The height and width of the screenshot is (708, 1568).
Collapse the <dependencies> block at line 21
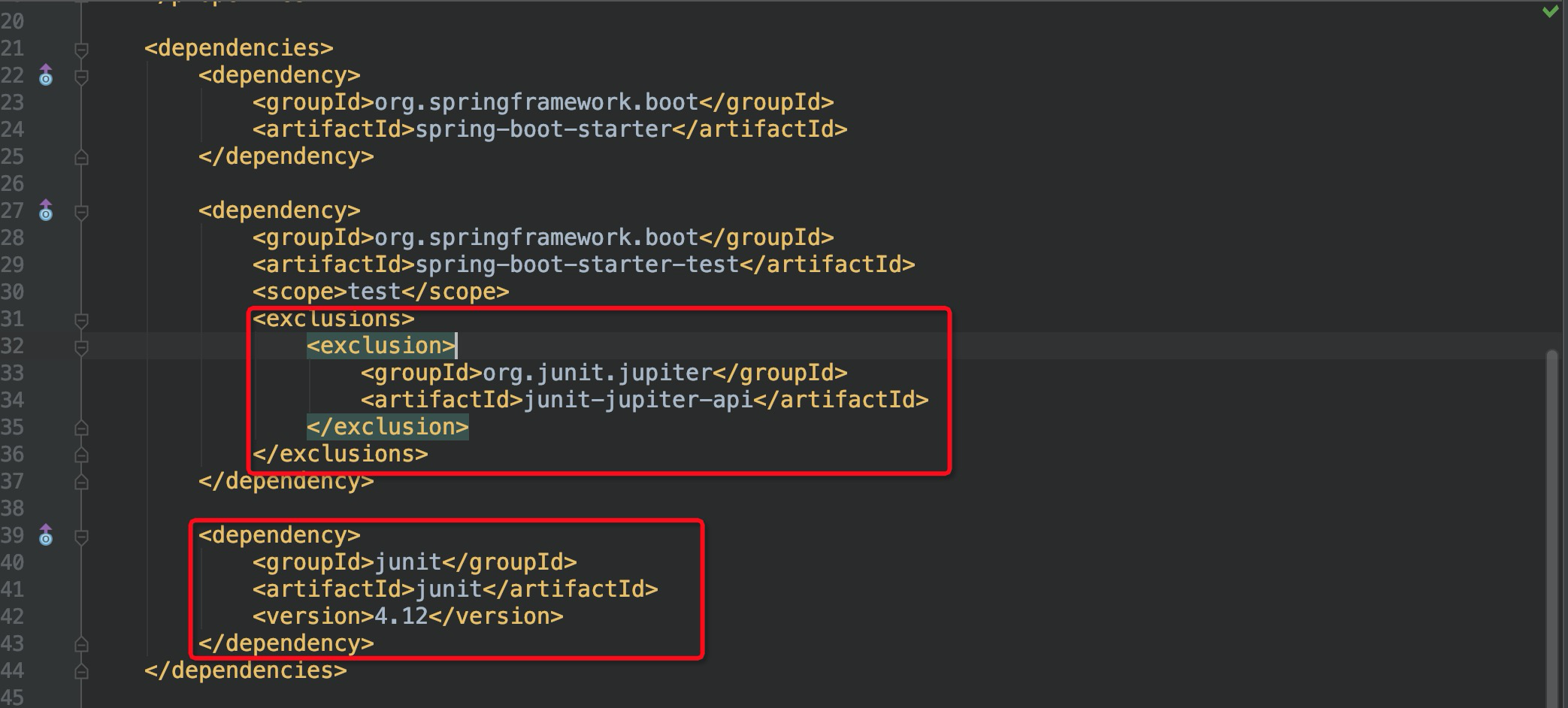[x=81, y=50]
